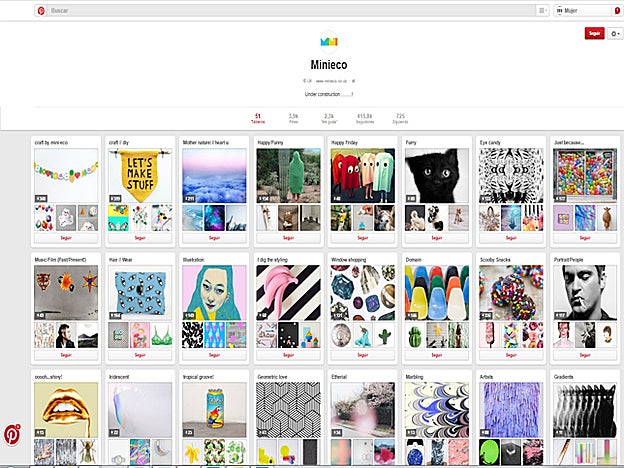This screenshot has height=468, width=624.
Task: Open the colorful candy balls cover image
Action: 585,176
